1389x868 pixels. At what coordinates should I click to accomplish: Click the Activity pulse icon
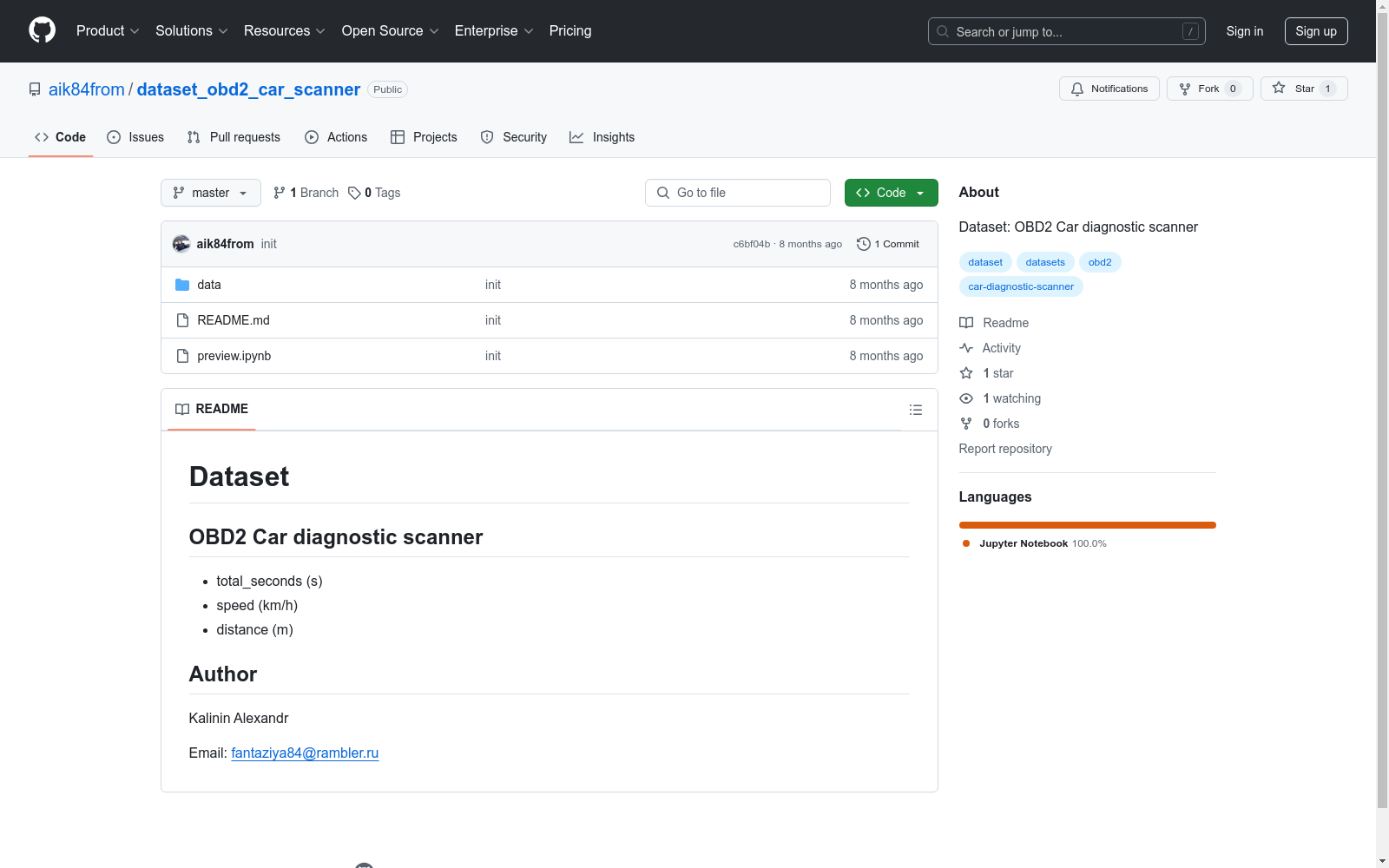click(x=966, y=348)
